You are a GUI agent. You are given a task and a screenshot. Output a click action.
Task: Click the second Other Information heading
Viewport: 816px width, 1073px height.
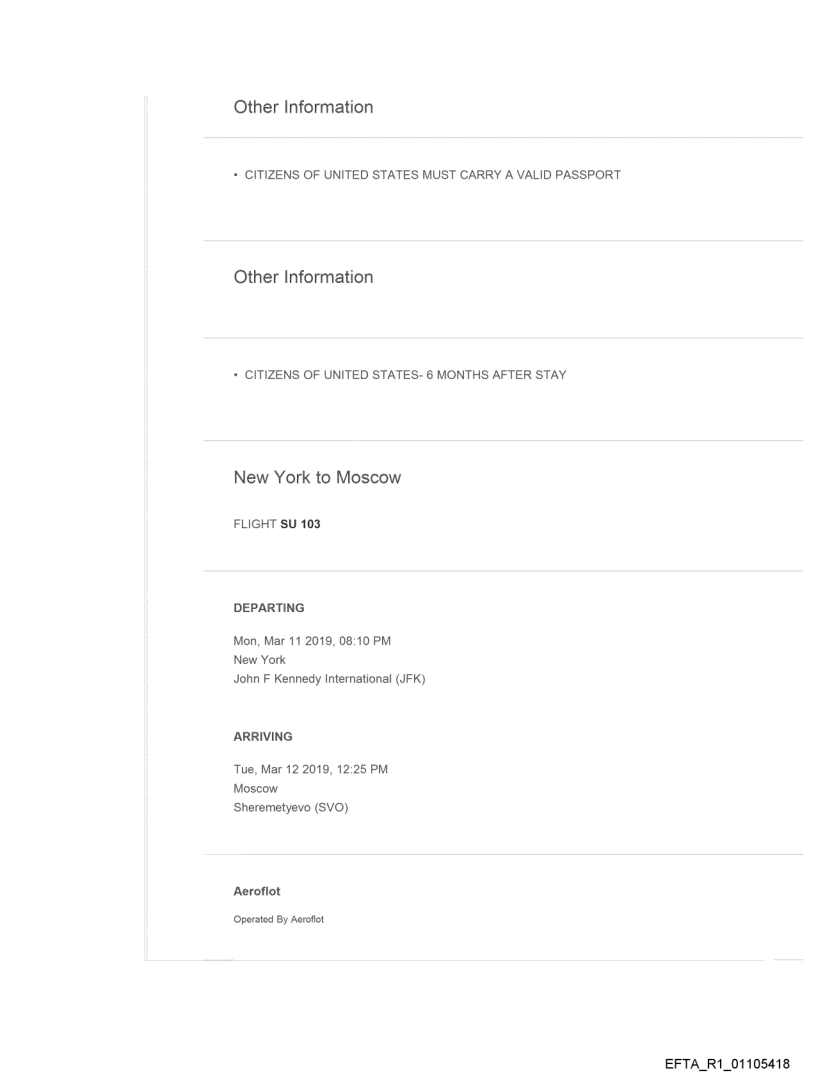(x=303, y=277)
